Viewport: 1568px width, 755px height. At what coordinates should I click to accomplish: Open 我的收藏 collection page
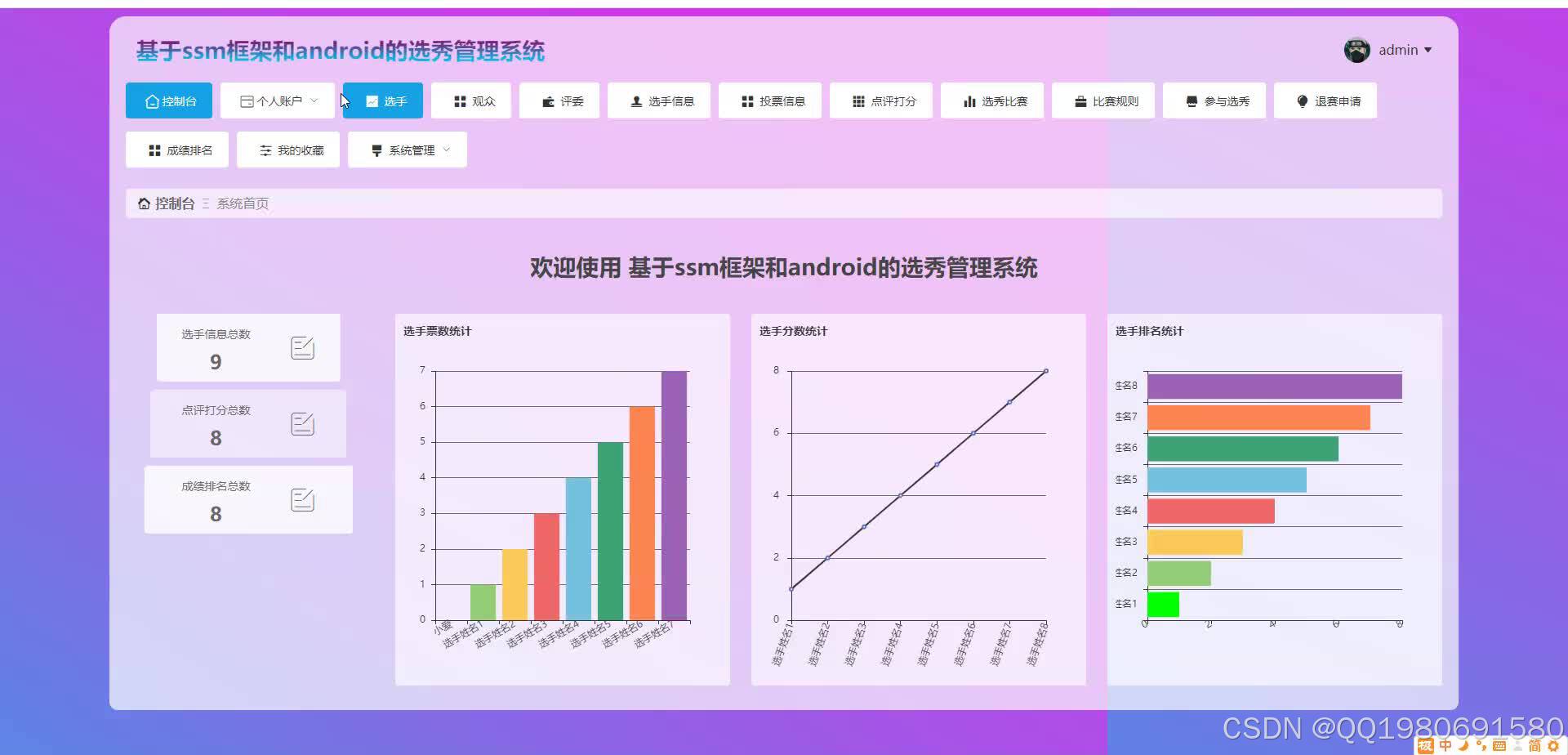(287, 150)
